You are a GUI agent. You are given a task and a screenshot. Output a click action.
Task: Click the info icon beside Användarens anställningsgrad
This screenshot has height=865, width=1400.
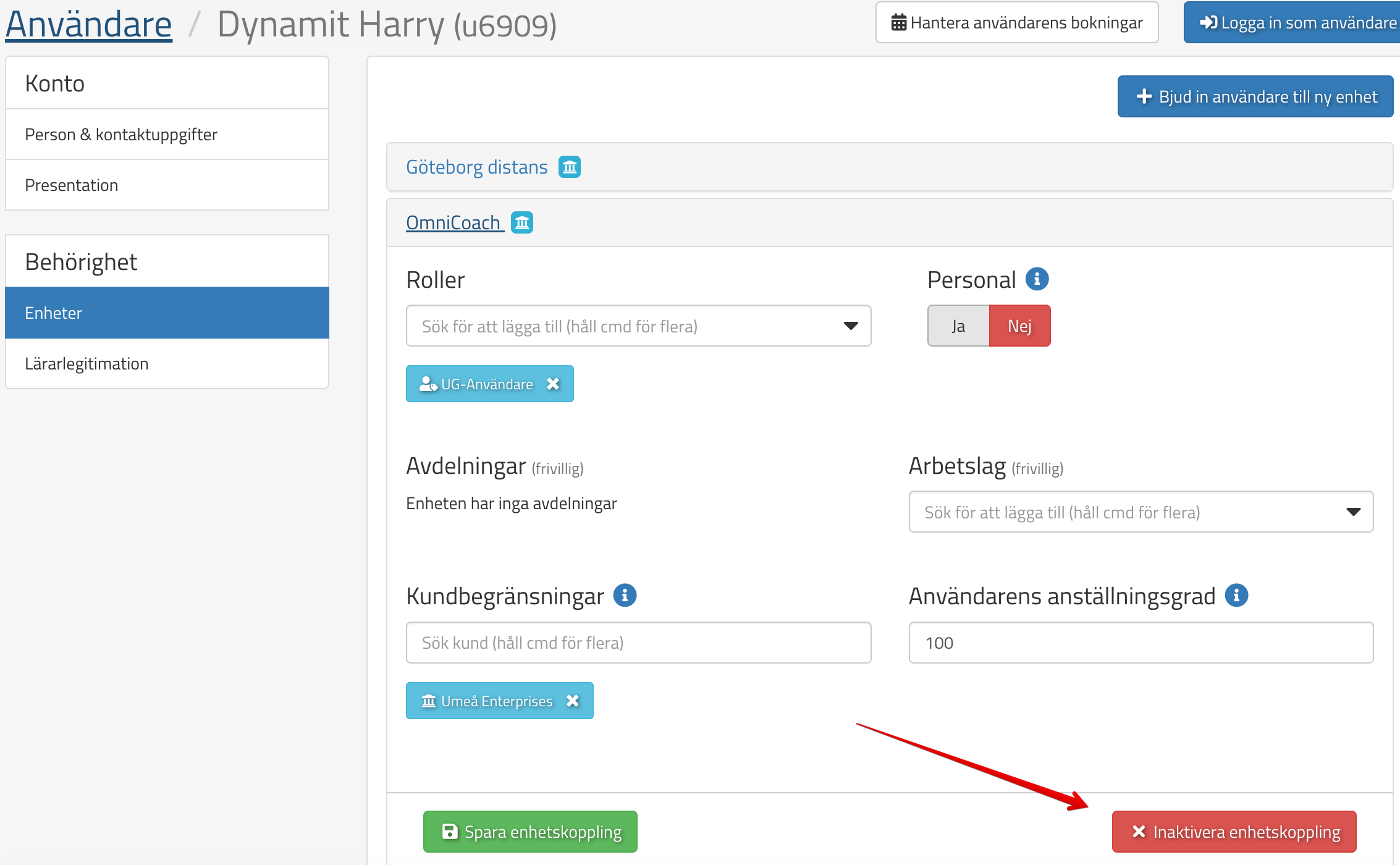[1236, 596]
